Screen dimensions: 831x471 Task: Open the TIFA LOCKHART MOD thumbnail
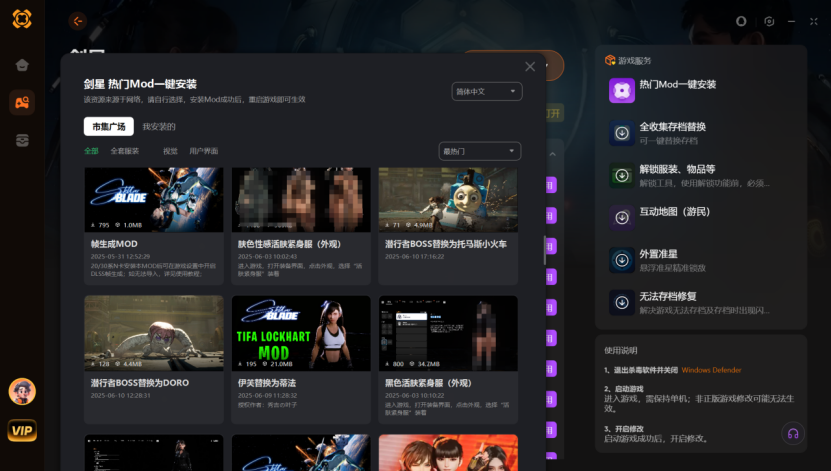pos(301,333)
